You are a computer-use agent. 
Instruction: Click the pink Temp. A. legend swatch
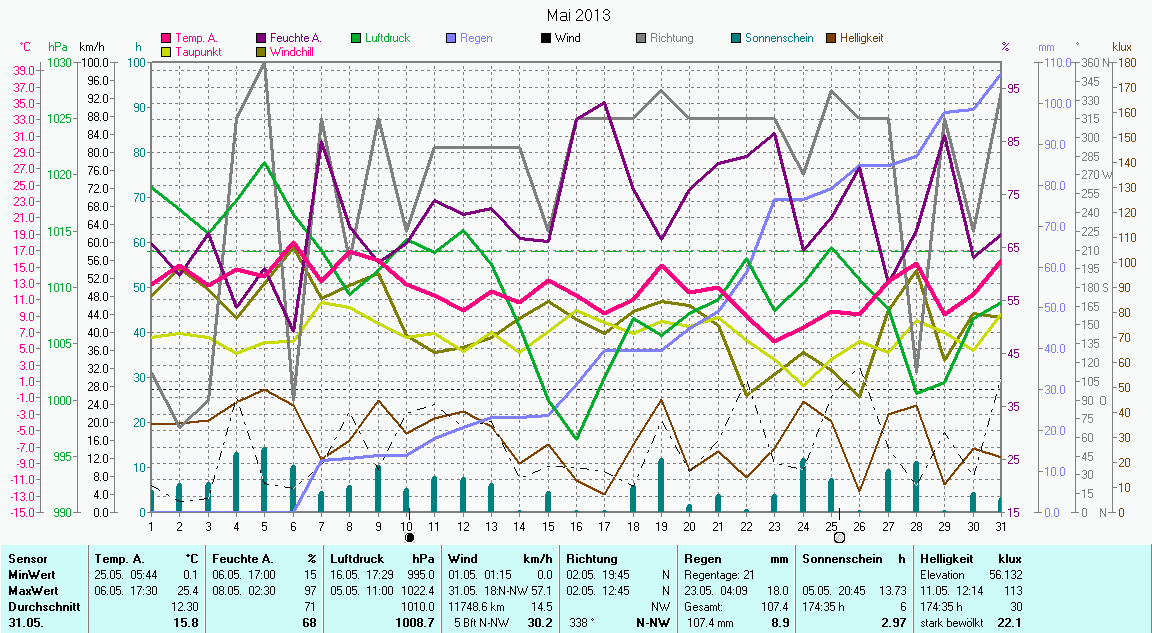pyautogui.click(x=167, y=38)
